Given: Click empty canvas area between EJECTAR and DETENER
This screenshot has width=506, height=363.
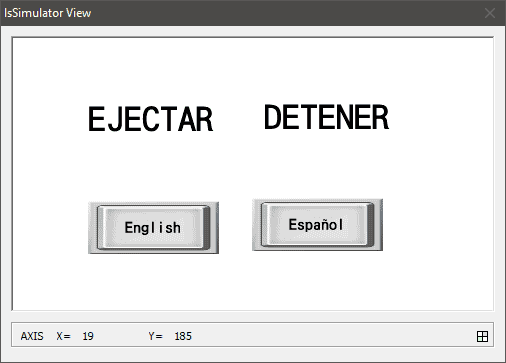Looking at the screenshot, I should coord(238,118).
